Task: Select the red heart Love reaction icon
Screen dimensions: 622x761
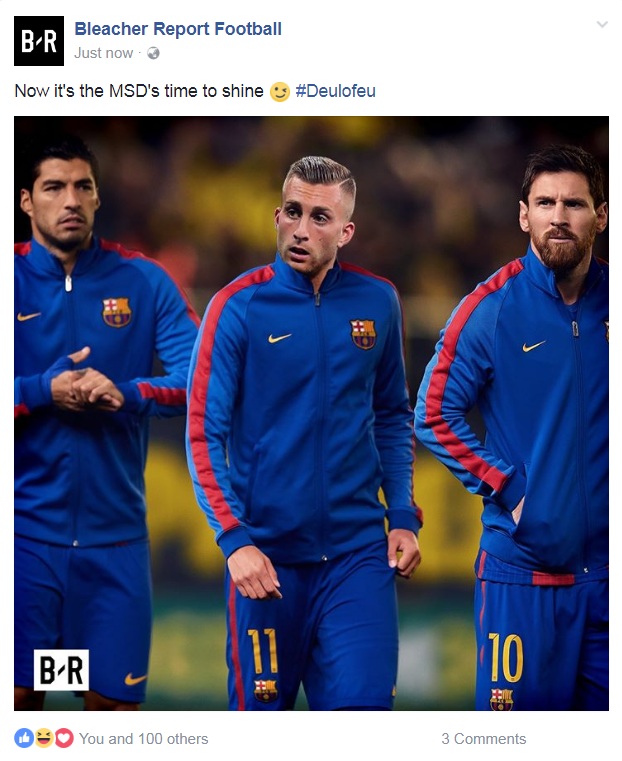Action: point(64,738)
